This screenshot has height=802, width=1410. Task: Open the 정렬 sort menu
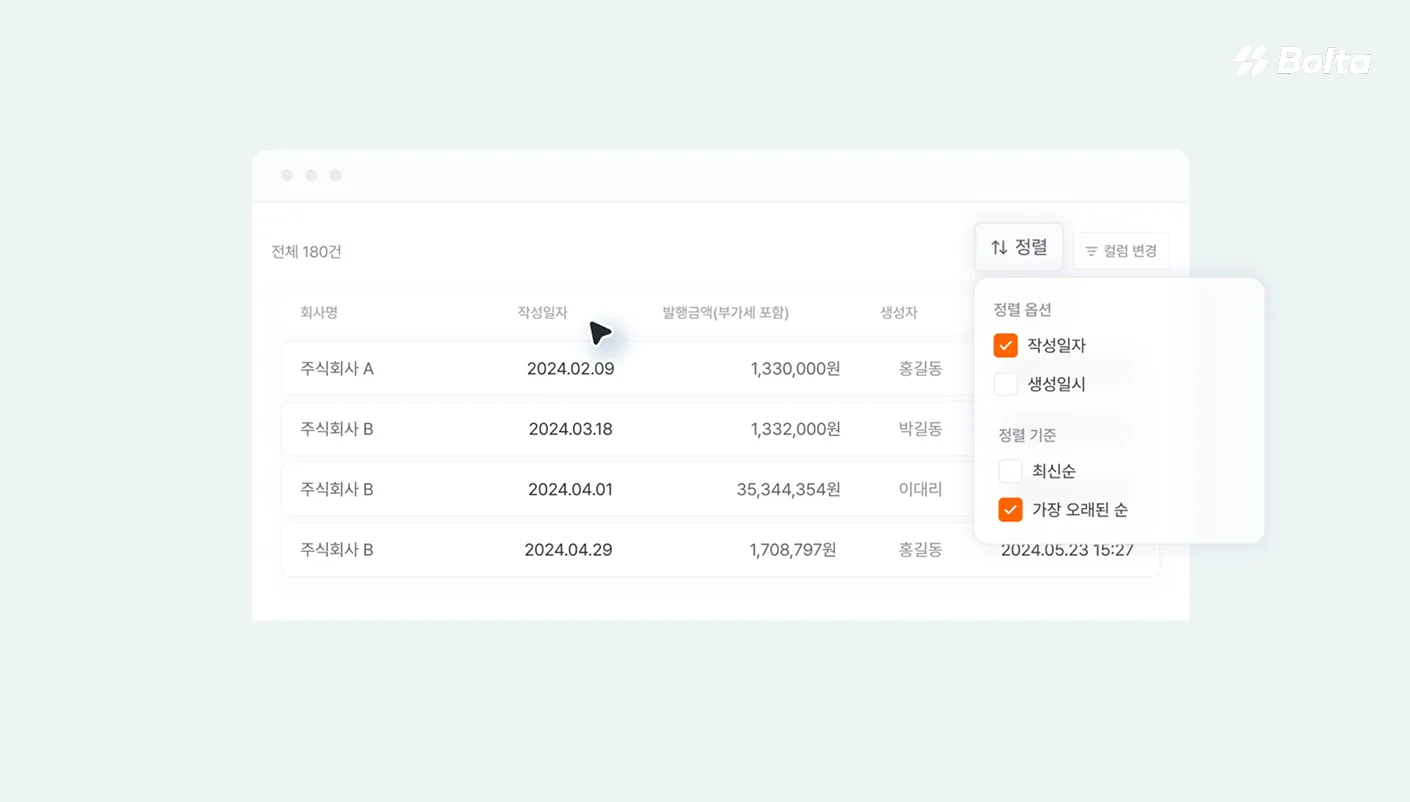(1019, 246)
